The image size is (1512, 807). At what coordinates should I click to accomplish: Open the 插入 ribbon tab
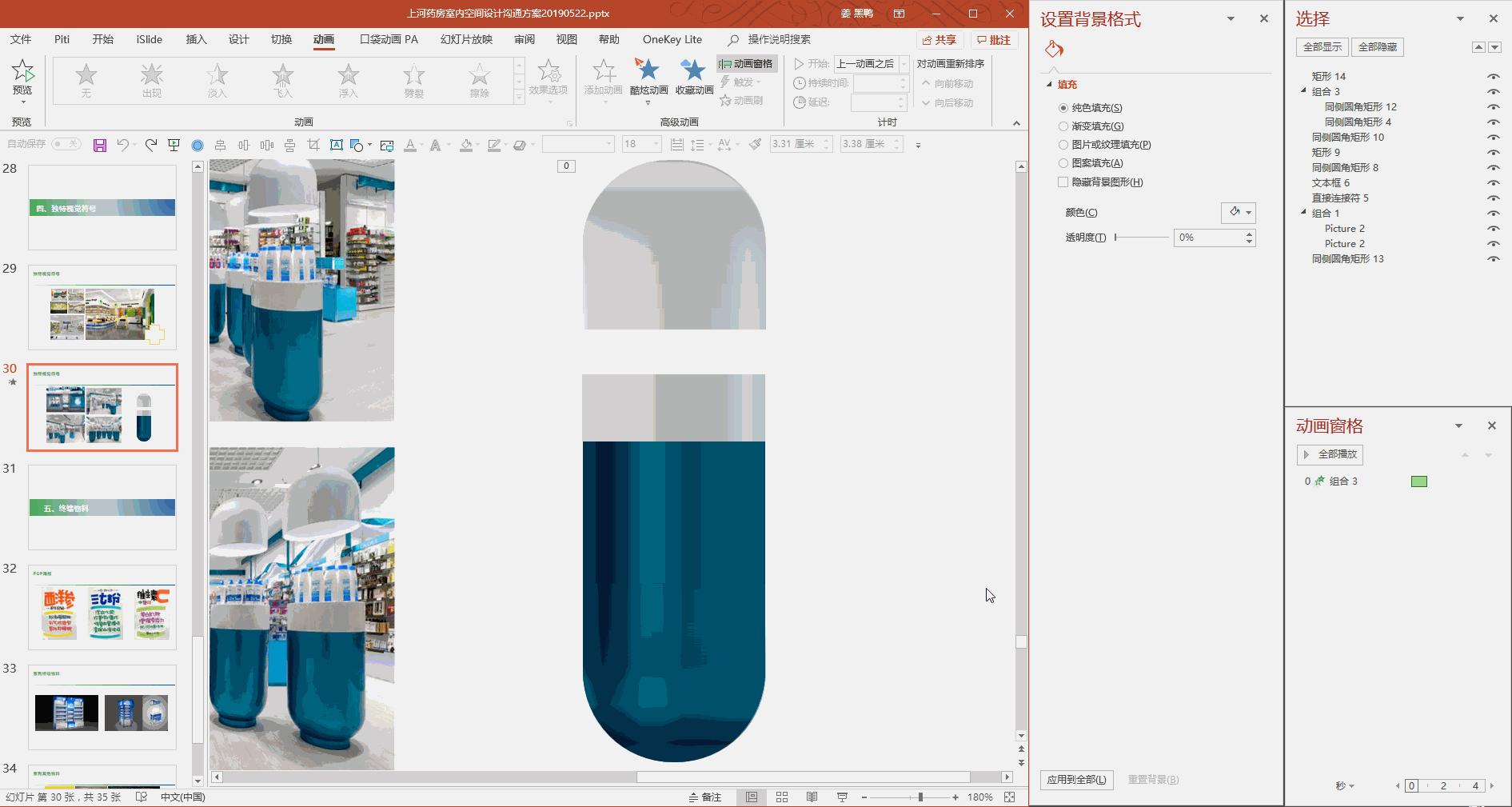pyautogui.click(x=196, y=40)
